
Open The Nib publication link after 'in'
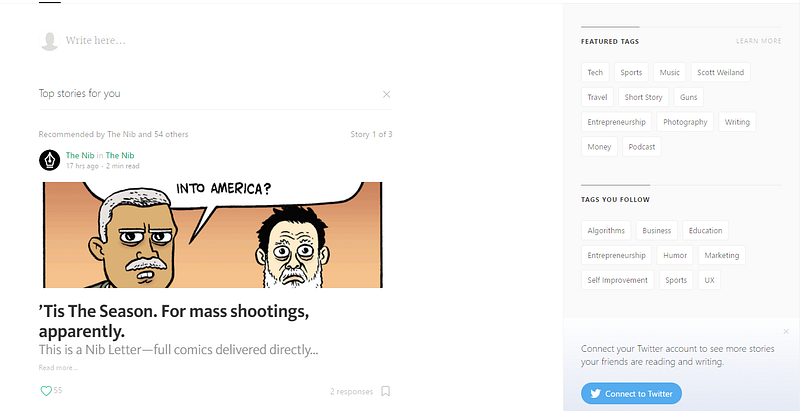[120, 156]
